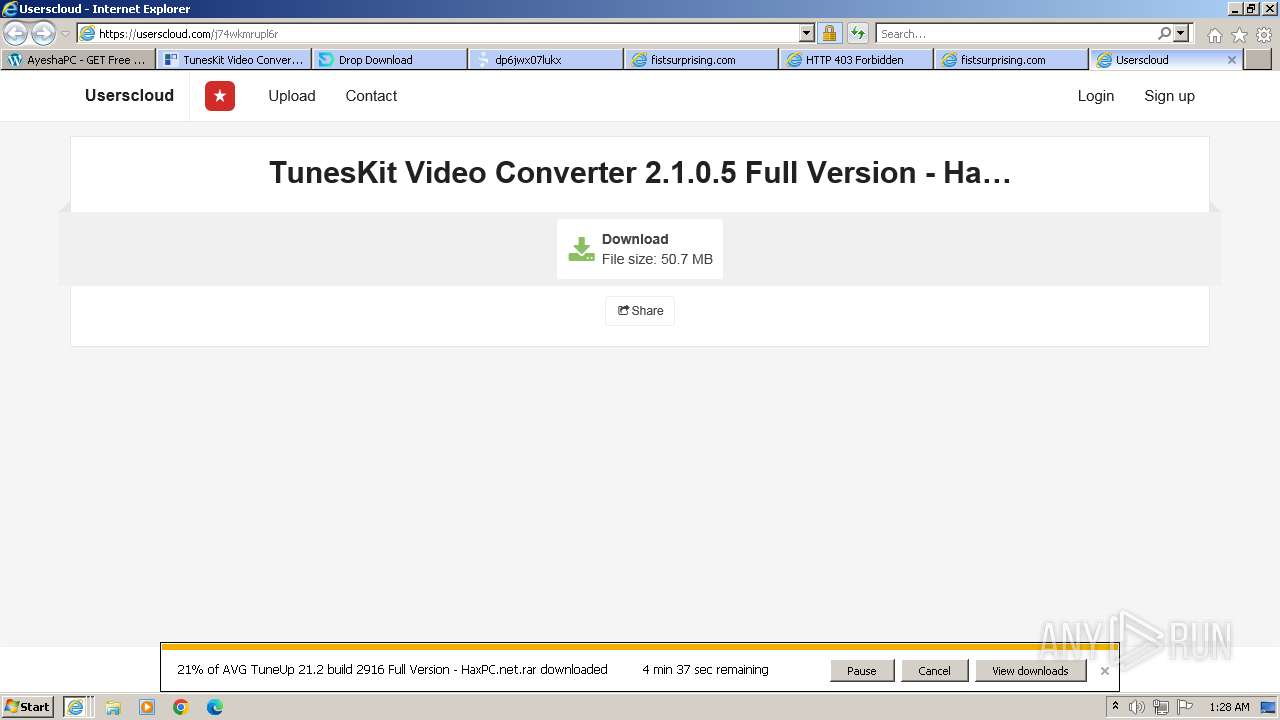This screenshot has height=720, width=1280.
Task: Click the Share button
Action: coord(640,311)
